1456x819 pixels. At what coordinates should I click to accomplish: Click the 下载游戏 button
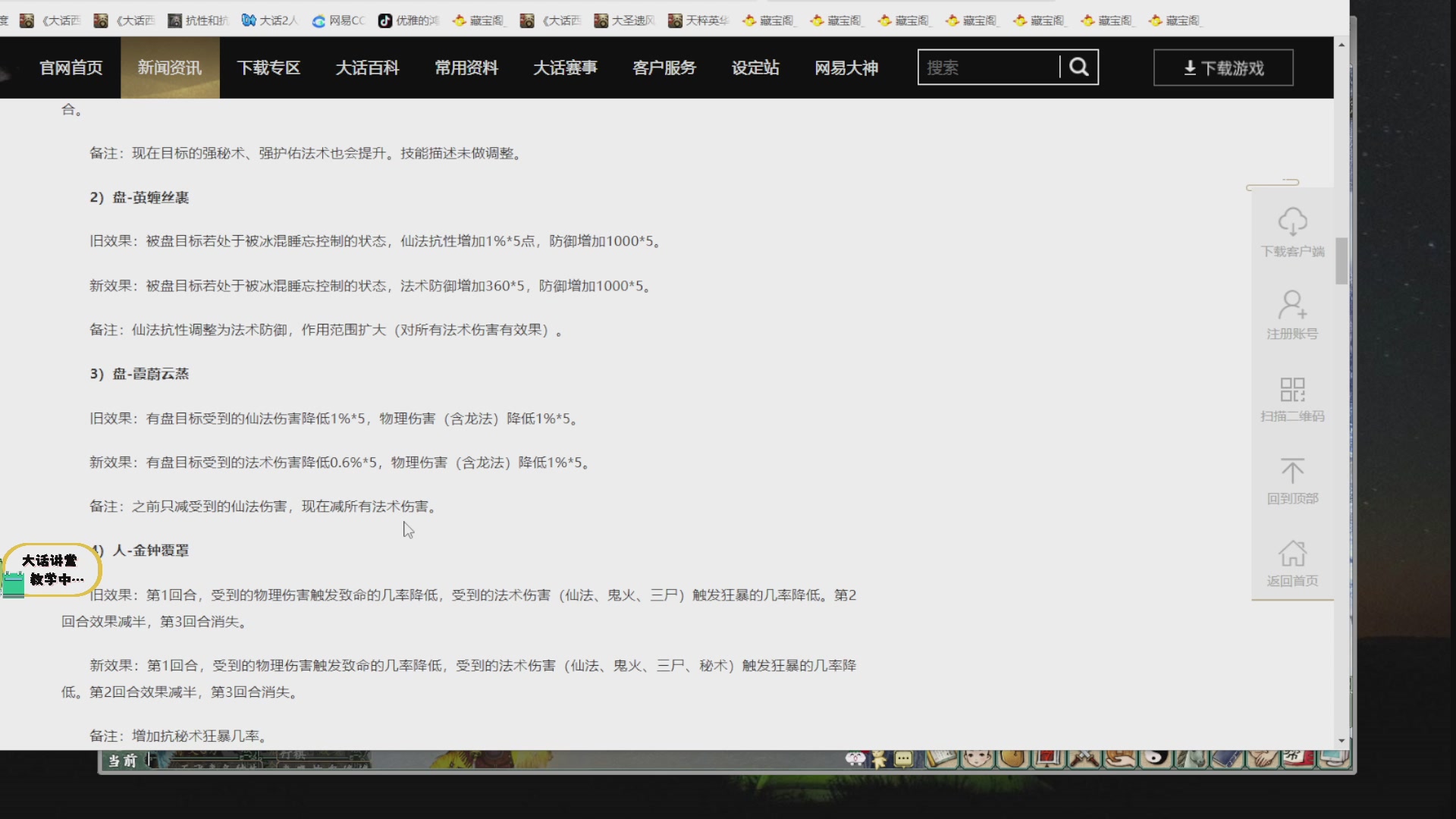tap(1222, 67)
